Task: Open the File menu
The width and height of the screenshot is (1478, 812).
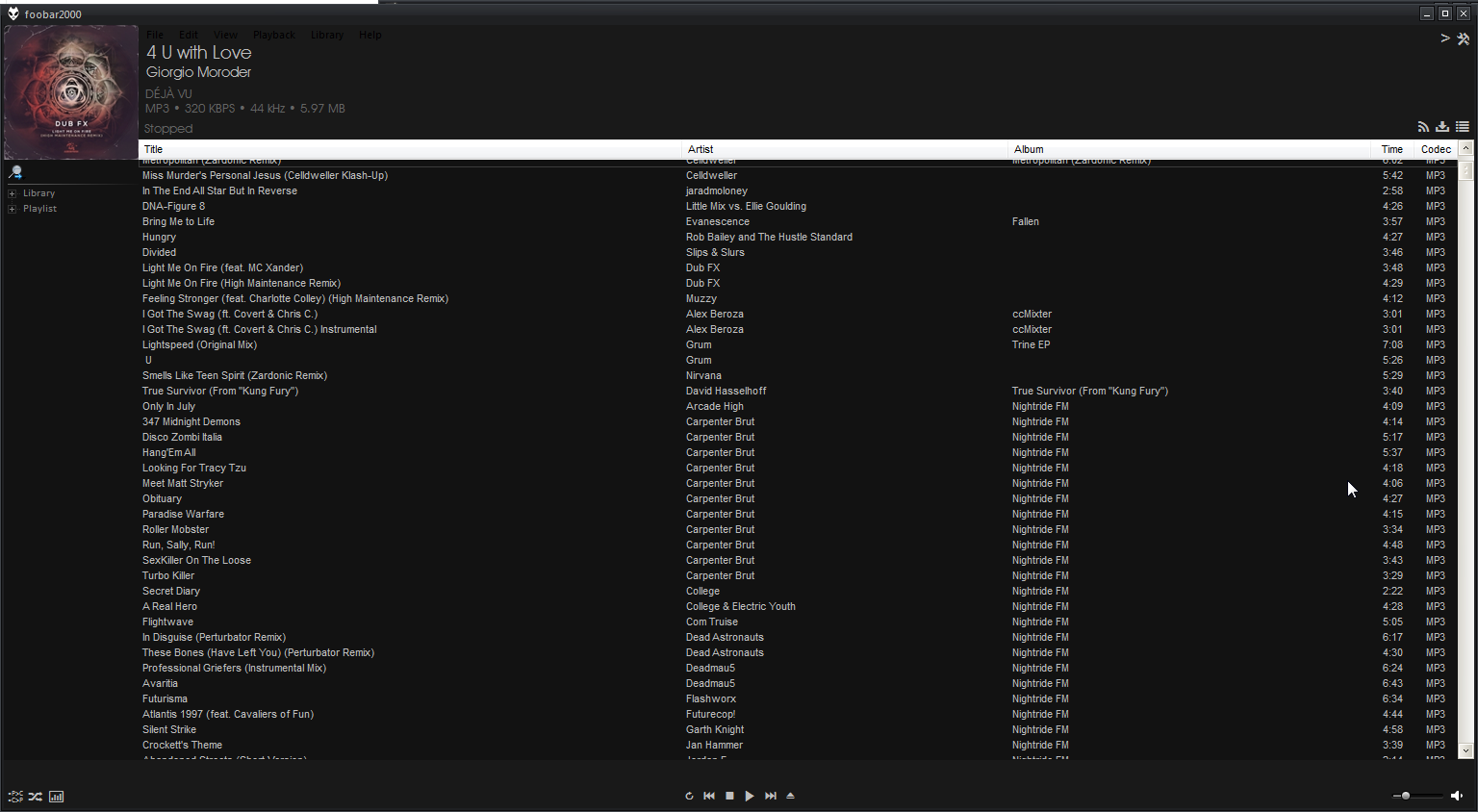Action: (155, 35)
